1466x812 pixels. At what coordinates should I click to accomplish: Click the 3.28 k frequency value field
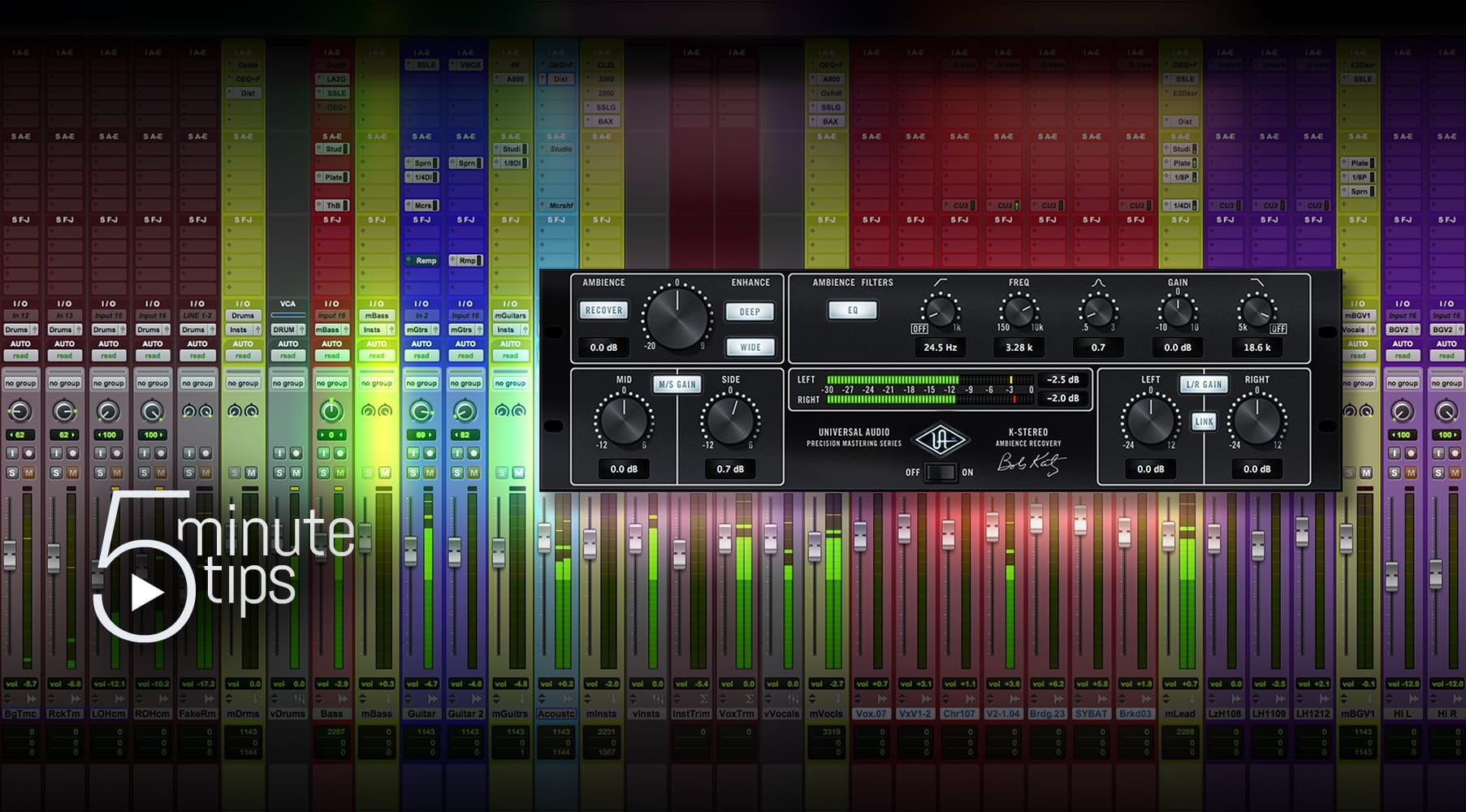point(1018,348)
